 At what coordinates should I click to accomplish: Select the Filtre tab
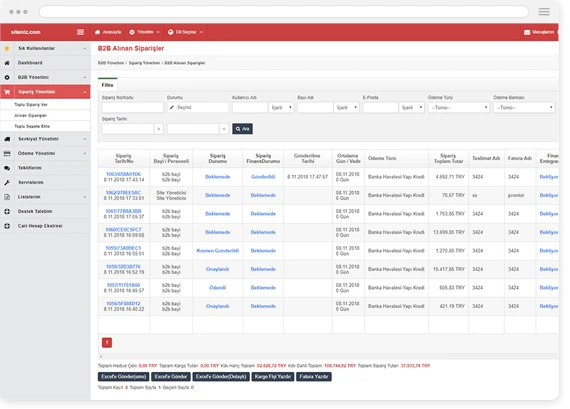coord(108,85)
